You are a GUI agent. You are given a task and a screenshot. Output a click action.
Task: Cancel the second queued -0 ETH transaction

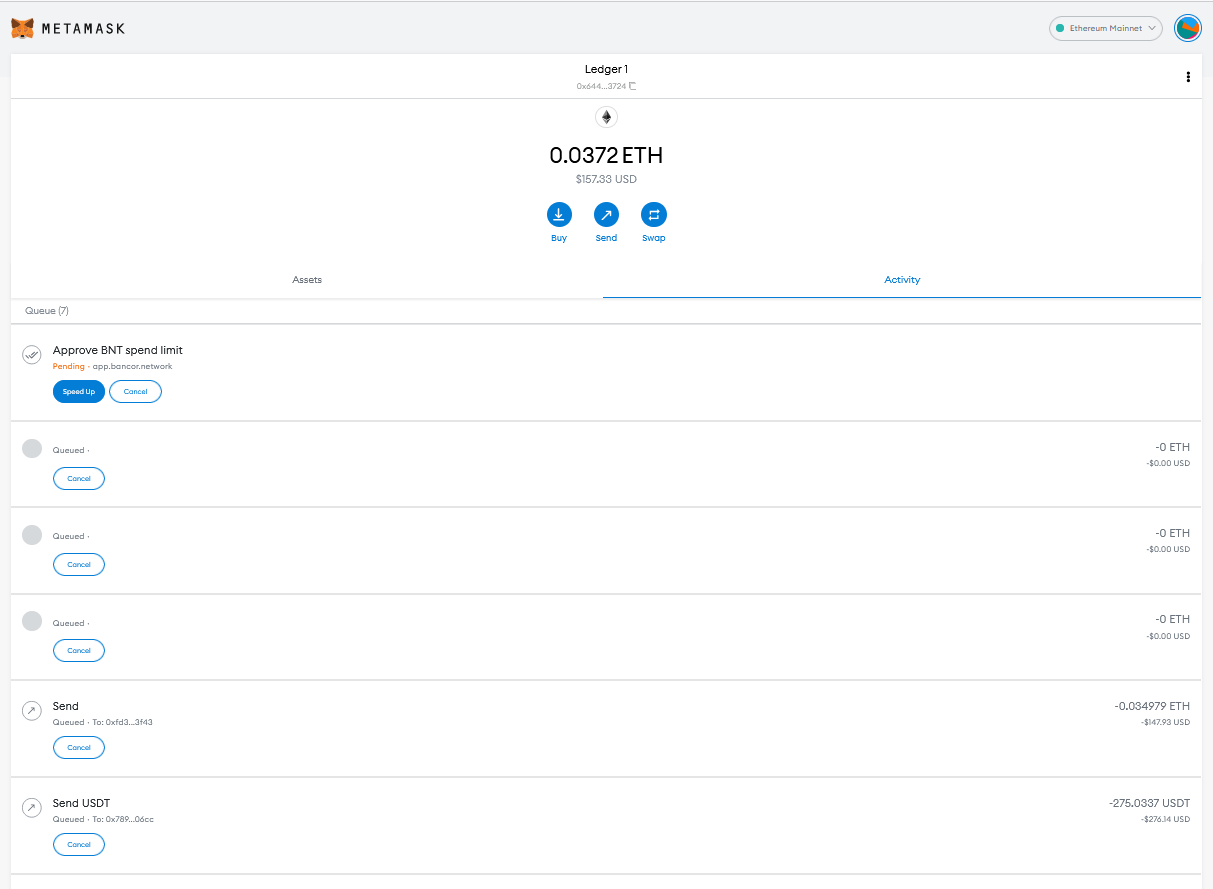(79, 564)
